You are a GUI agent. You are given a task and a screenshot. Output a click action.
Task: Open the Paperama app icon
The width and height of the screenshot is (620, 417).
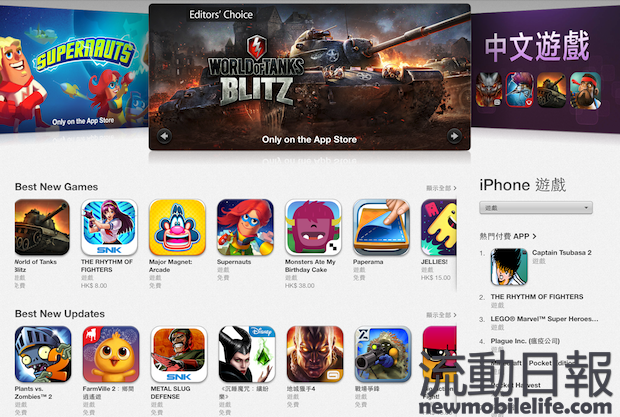pyautogui.click(x=381, y=227)
